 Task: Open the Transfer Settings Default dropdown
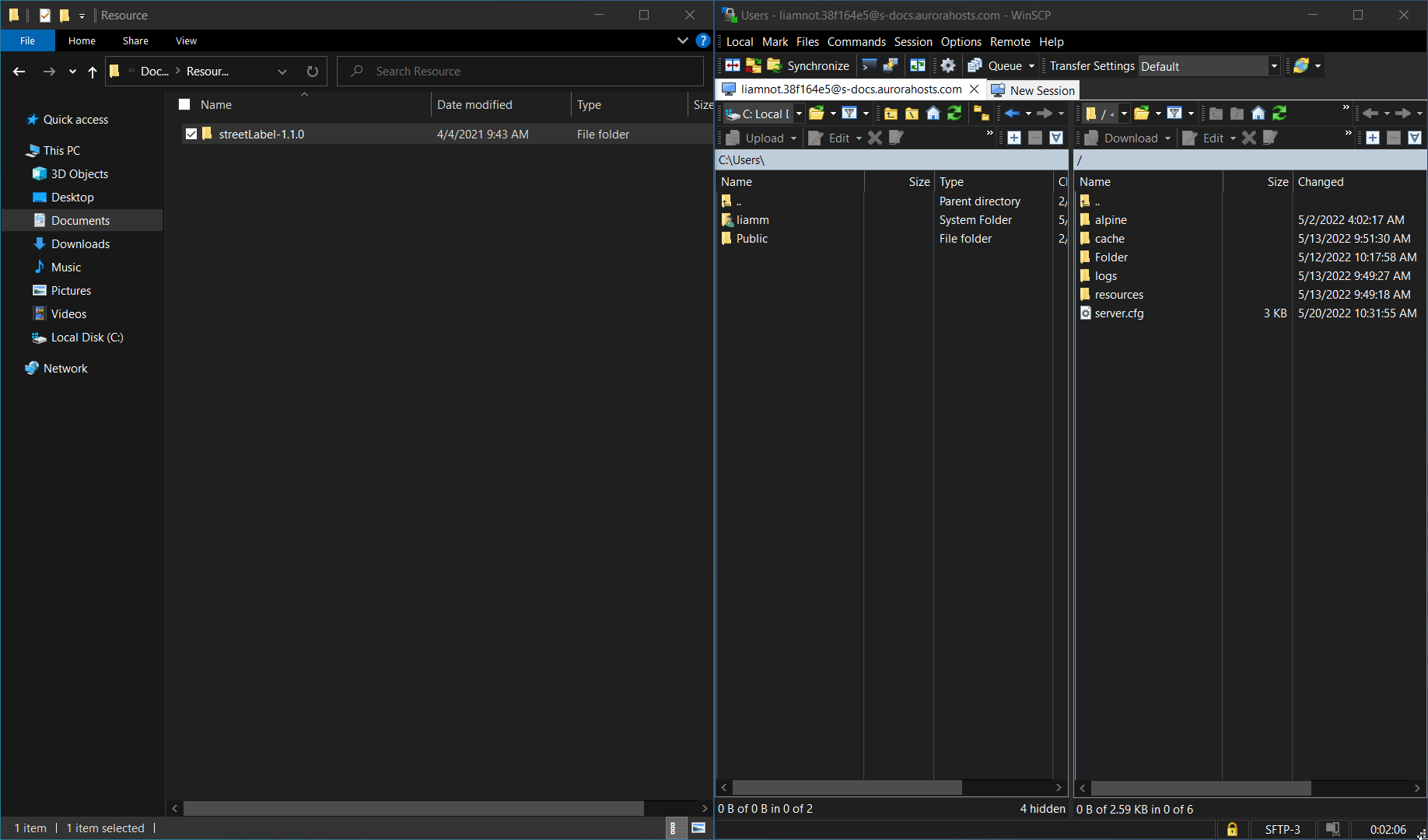point(1274,66)
